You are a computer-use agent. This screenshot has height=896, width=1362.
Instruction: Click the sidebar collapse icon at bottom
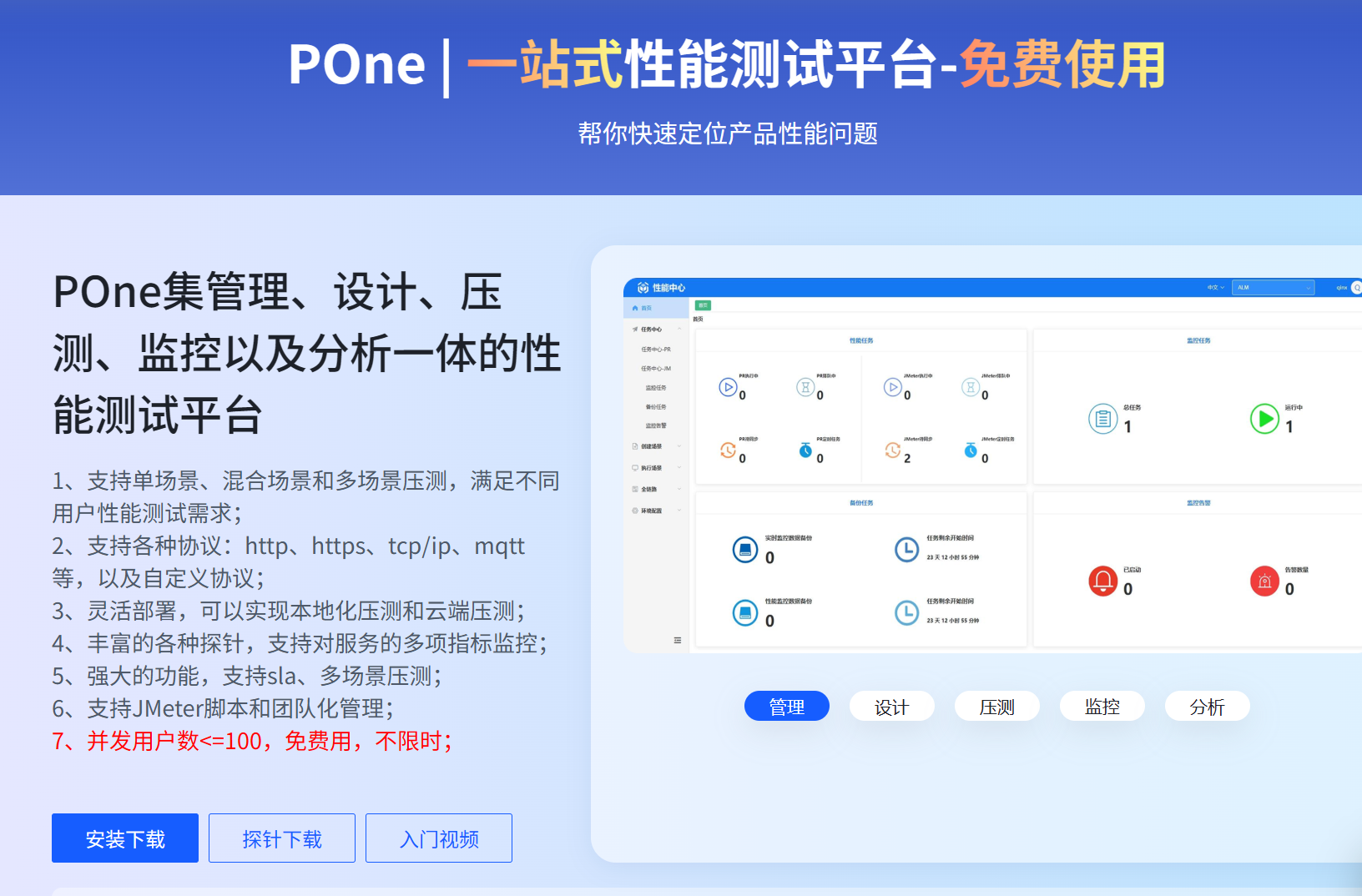678,641
